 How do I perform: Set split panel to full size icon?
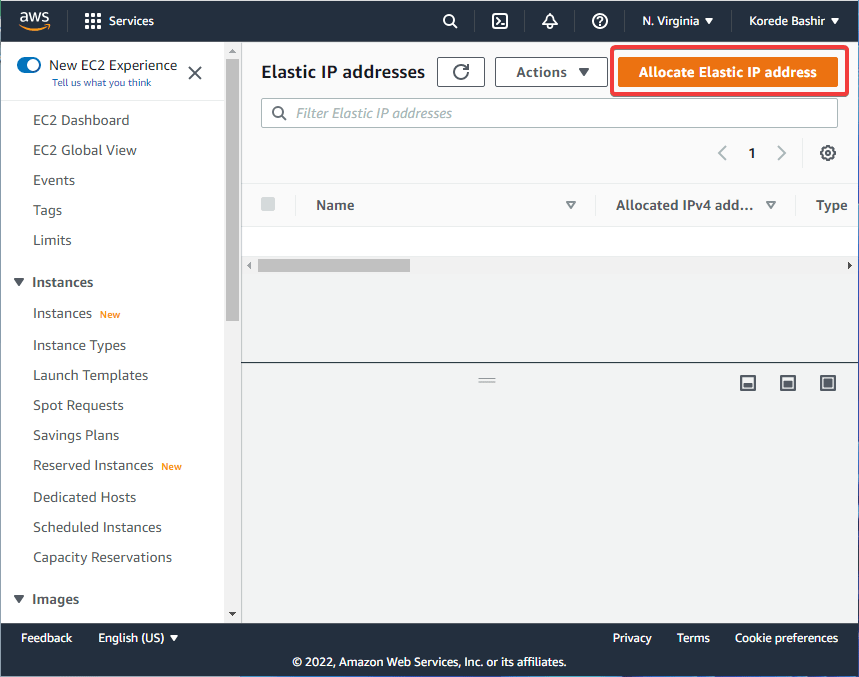point(828,383)
